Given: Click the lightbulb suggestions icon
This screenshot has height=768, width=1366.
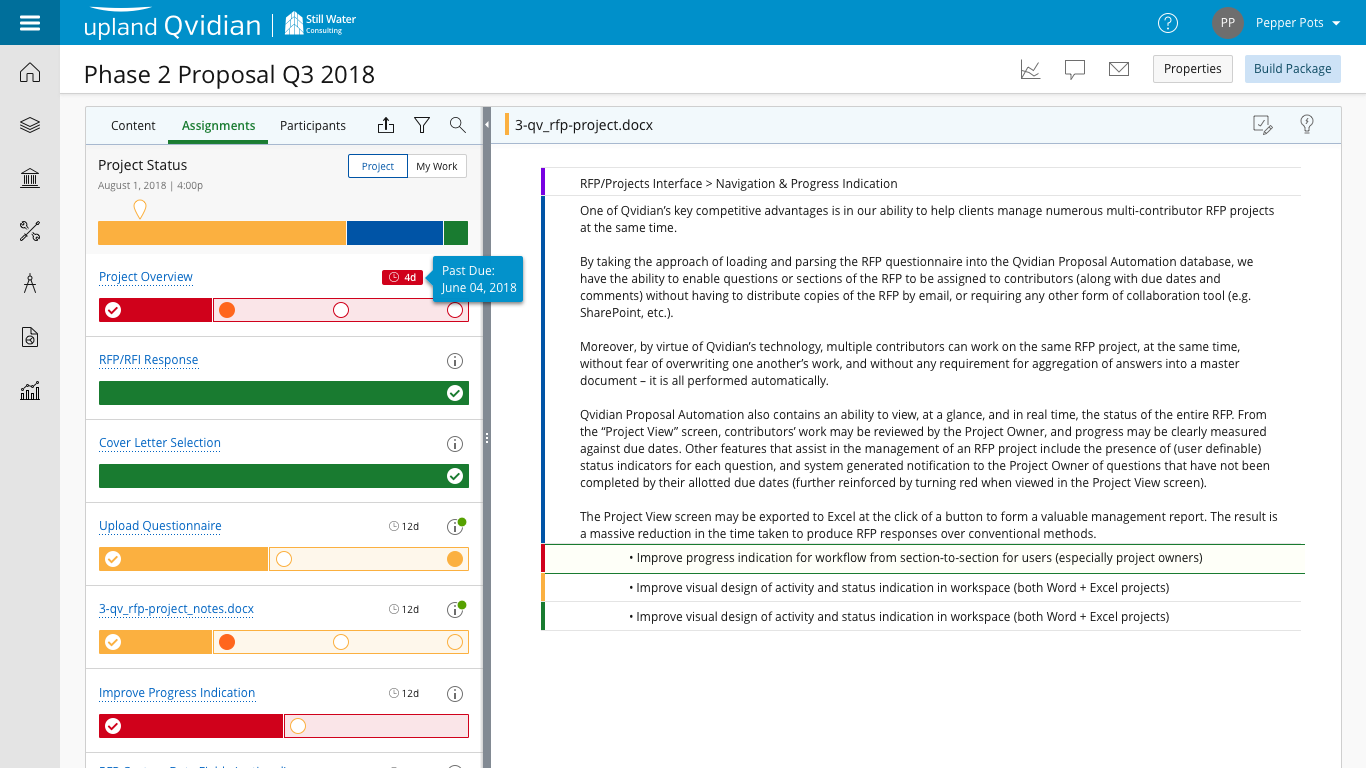Looking at the screenshot, I should point(1306,124).
